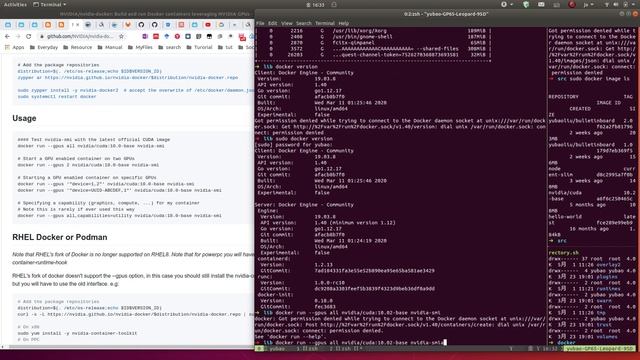Viewport: 640px width, 360px height.
Task: Click the 'sudo systemctl restart docker' code line
Action: pos(57,97)
